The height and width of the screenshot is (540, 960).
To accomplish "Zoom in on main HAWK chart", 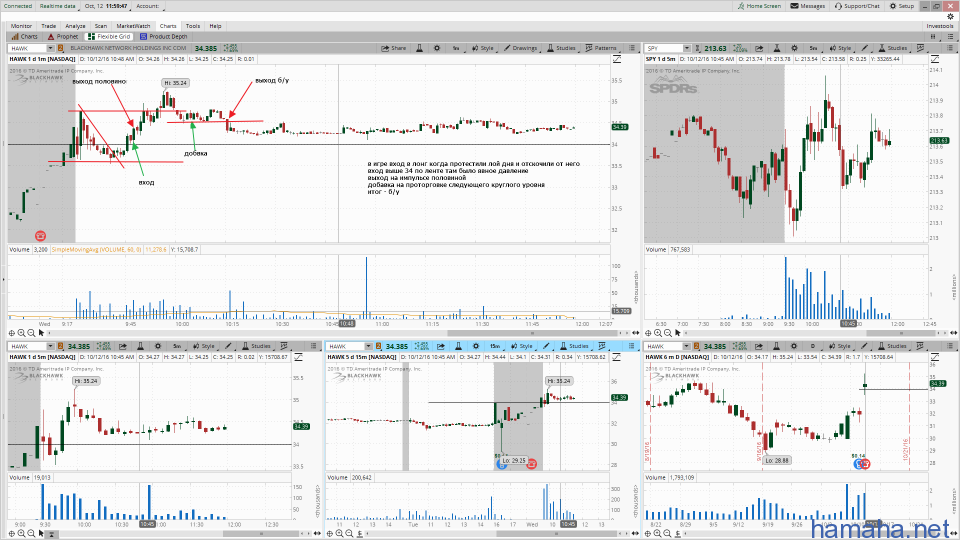I will [x=21, y=333].
